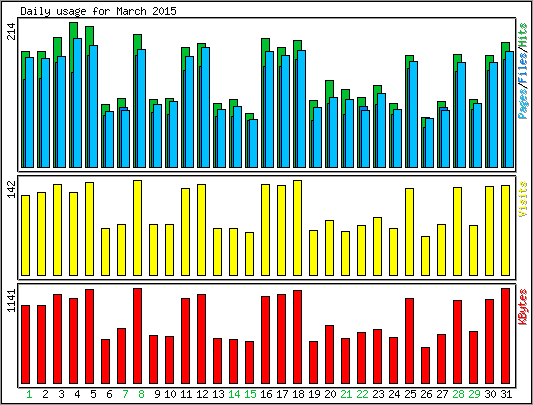Viewport: 533px width, 405px height.
Task: Select the yellow Visits bar for day 31
Action: pos(505,230)
